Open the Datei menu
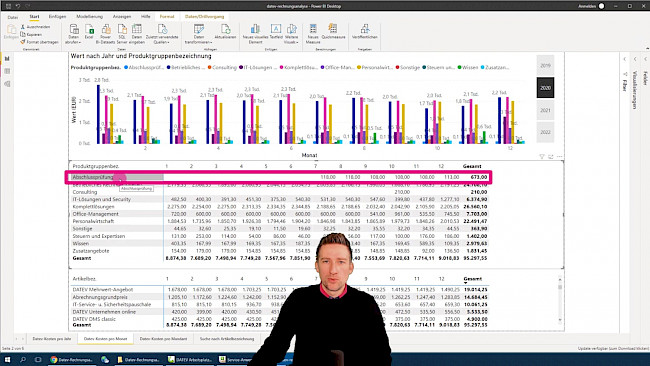The height and width of the screenshot is (366, 650). (x=13, y=17)
